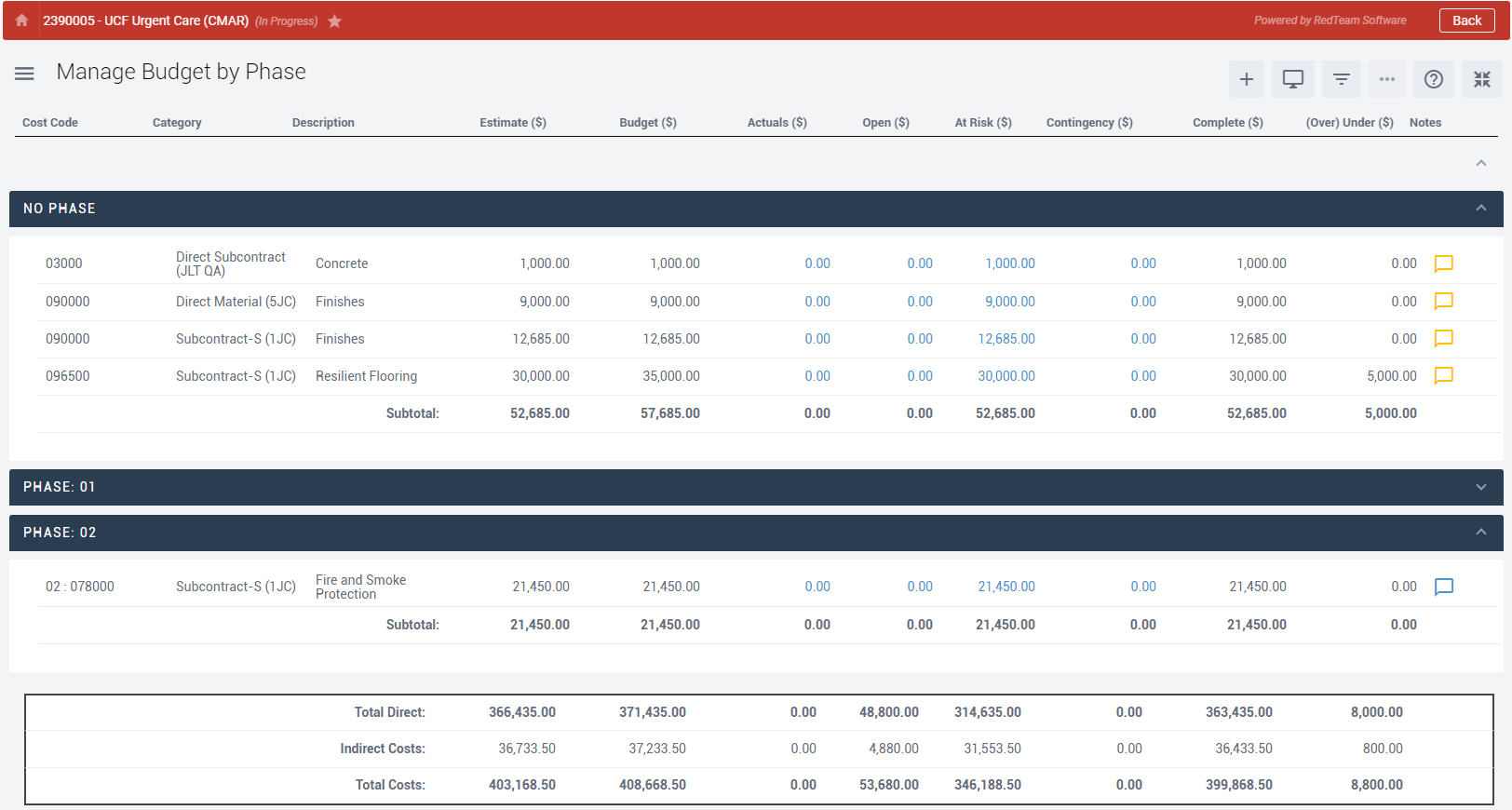Open notes for Concrete 03000 row
This screenshot has height=810, width=1512.
tap(1443, 263)
